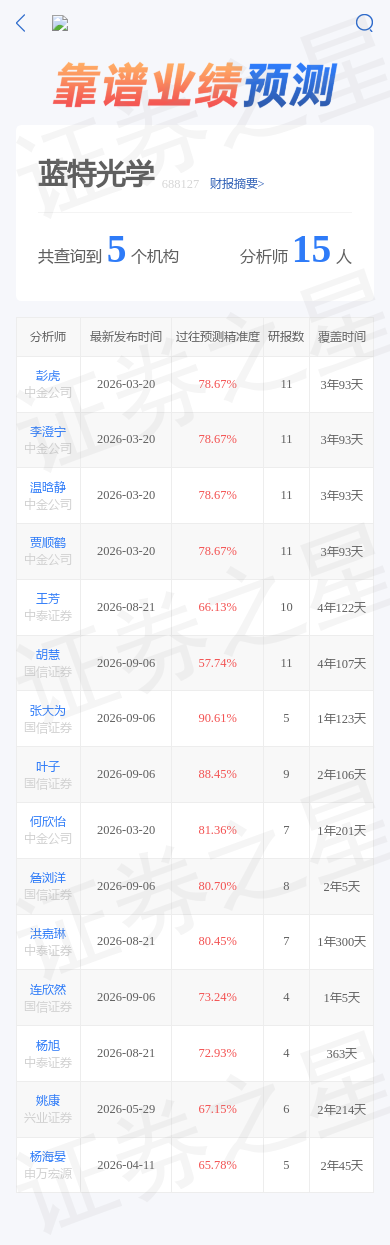
Task: Select analyst 叶子 of 国信证券
Action: click(x=48, y=766)
